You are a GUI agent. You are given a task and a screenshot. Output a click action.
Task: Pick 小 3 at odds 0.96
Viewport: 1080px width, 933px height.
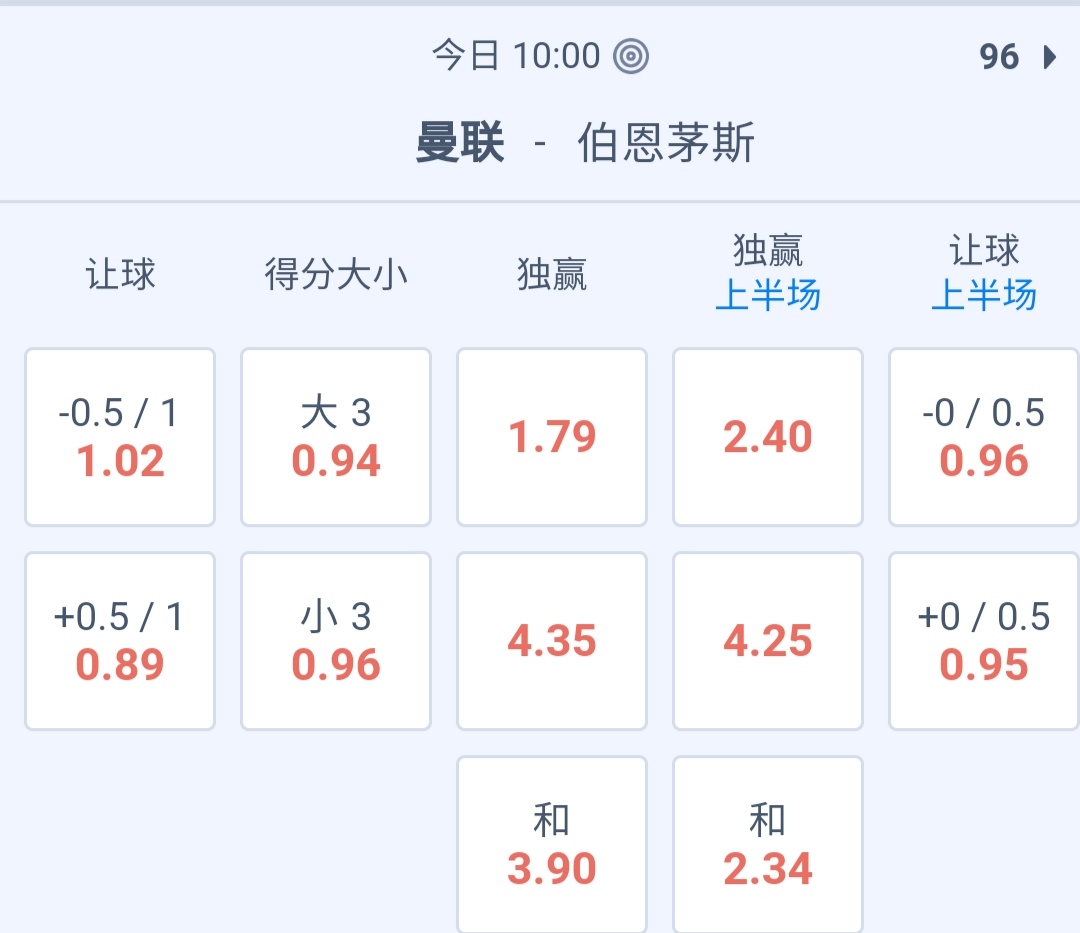click(x=336, y=641)
